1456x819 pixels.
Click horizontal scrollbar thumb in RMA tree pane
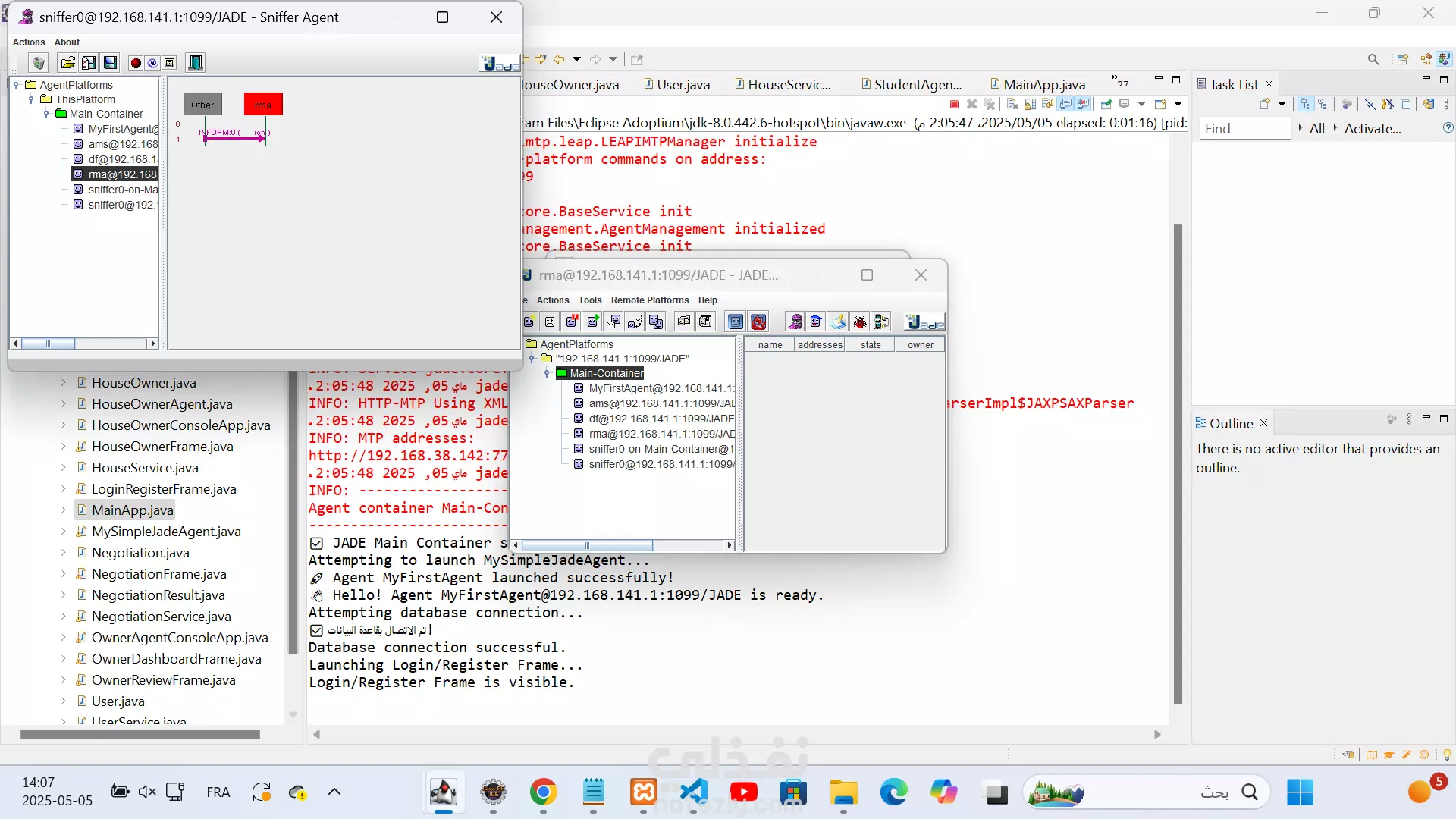[x=587, y=545]
